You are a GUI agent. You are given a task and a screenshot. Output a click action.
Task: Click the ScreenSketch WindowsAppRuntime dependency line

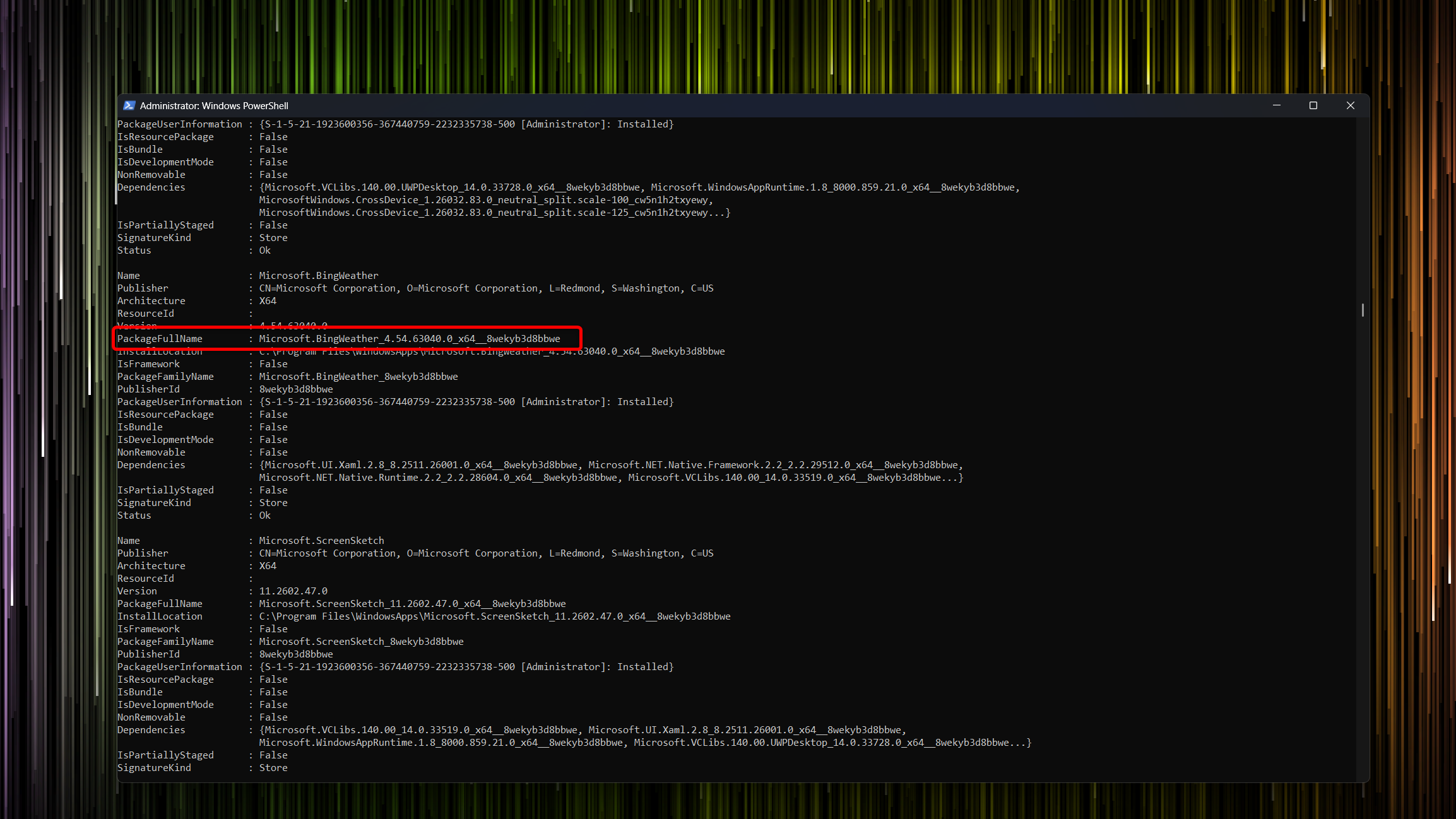(x=645, y=743)
